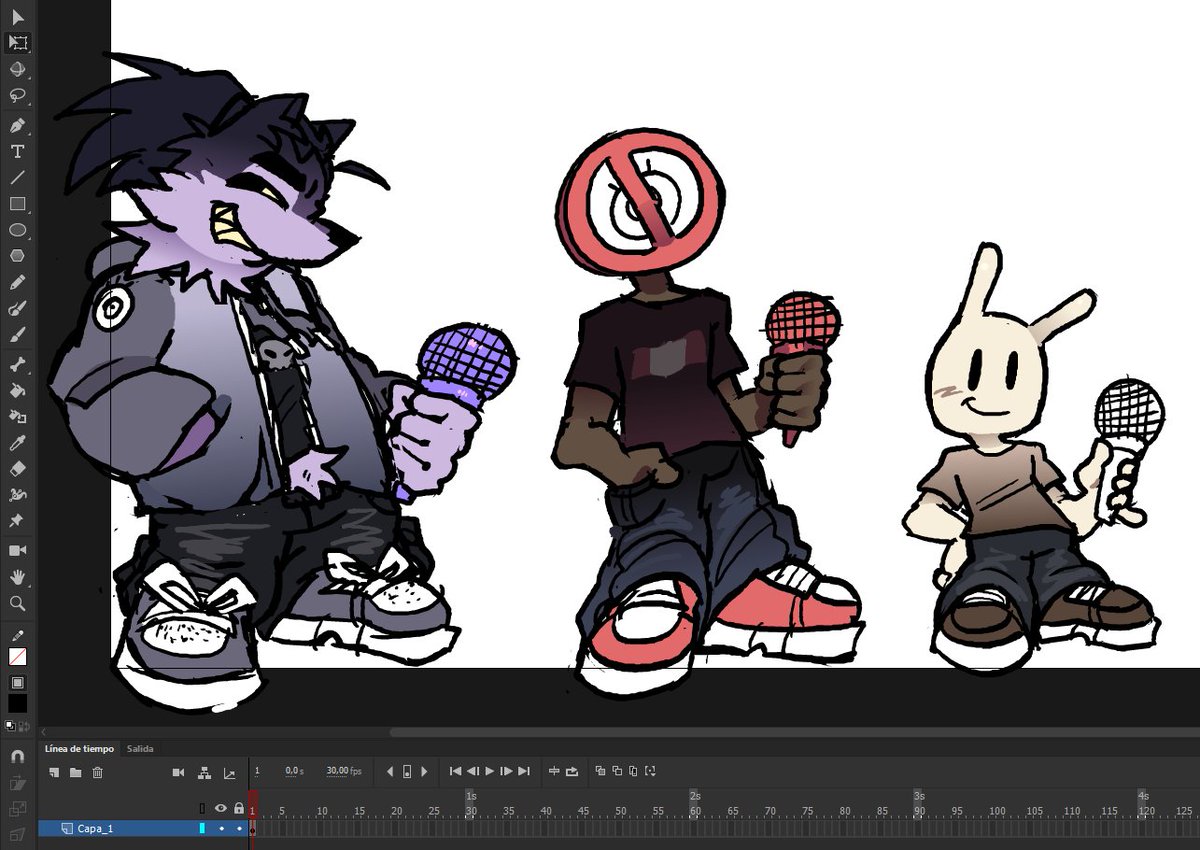
Task: Select the Pencil tool
Action: [17, 283]
